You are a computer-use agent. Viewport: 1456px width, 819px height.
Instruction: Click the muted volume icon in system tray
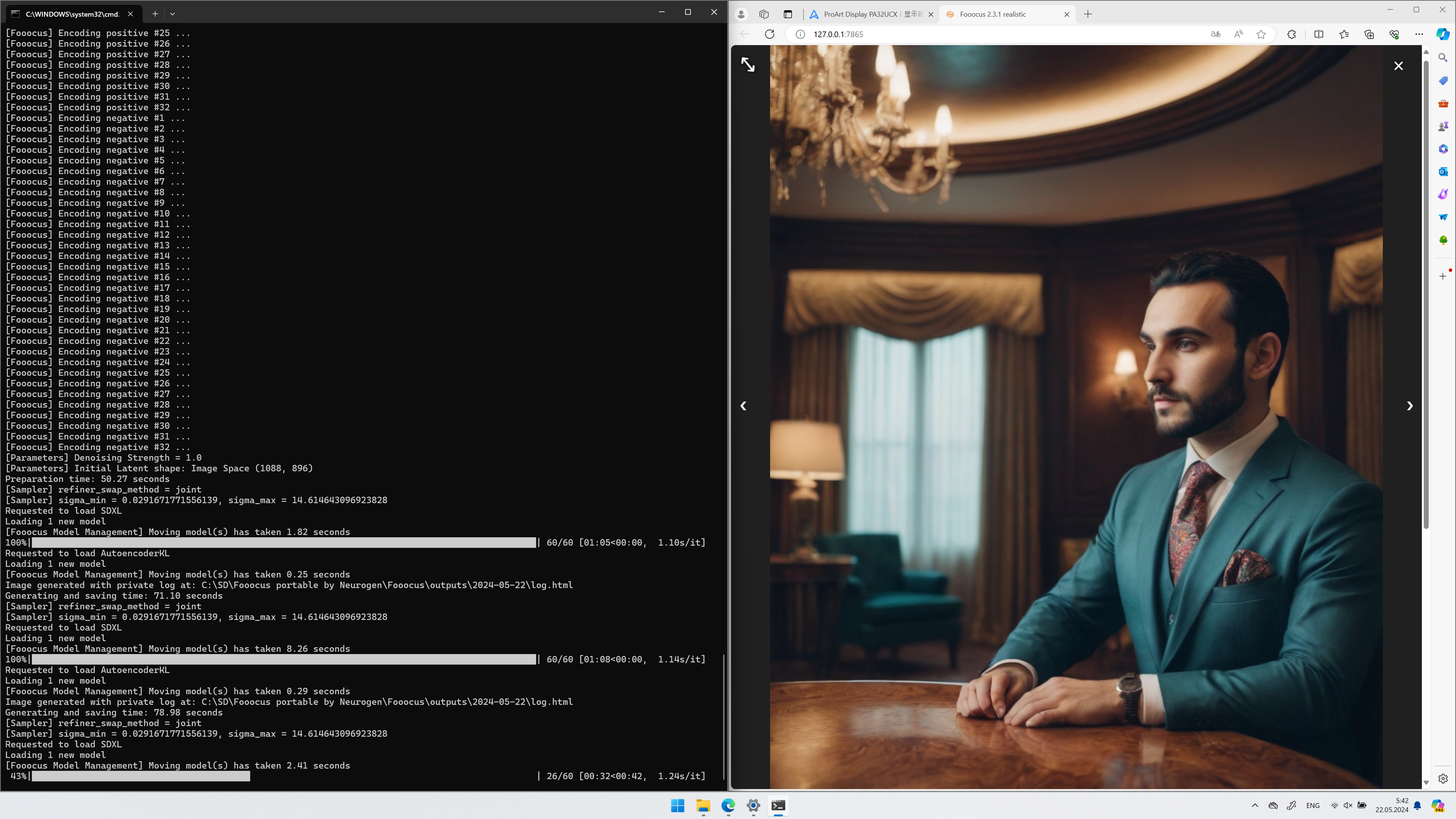click(1348, 805)
